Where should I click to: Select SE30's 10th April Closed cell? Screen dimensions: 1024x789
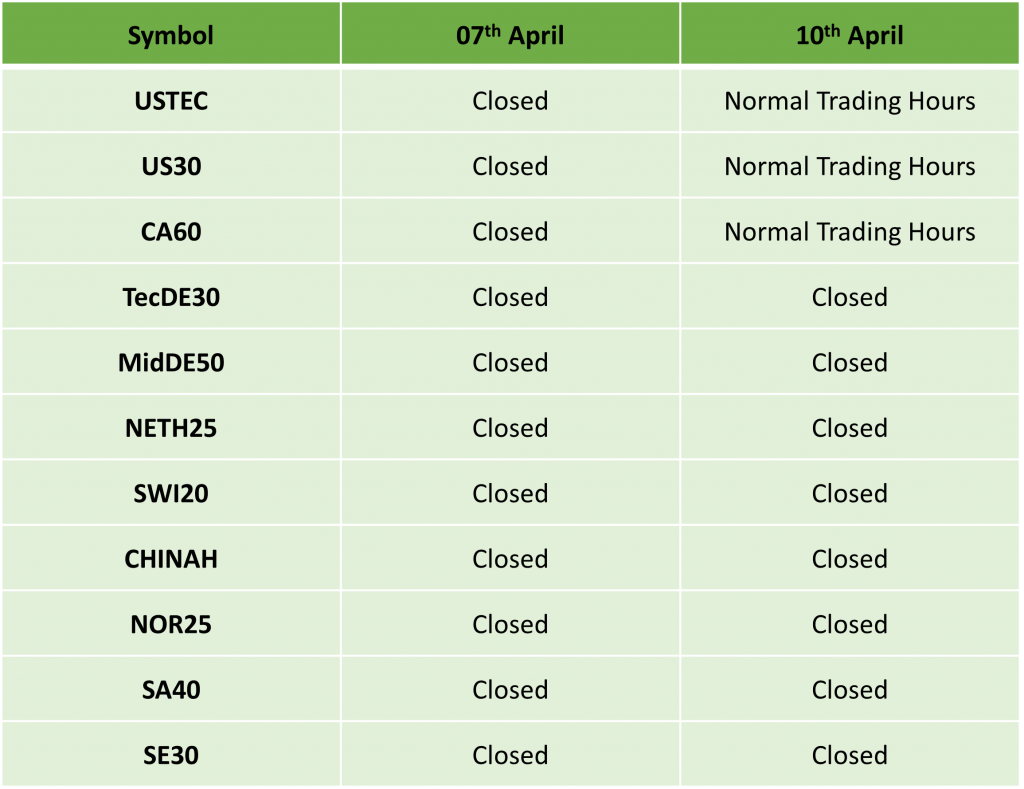coord(850,754)
